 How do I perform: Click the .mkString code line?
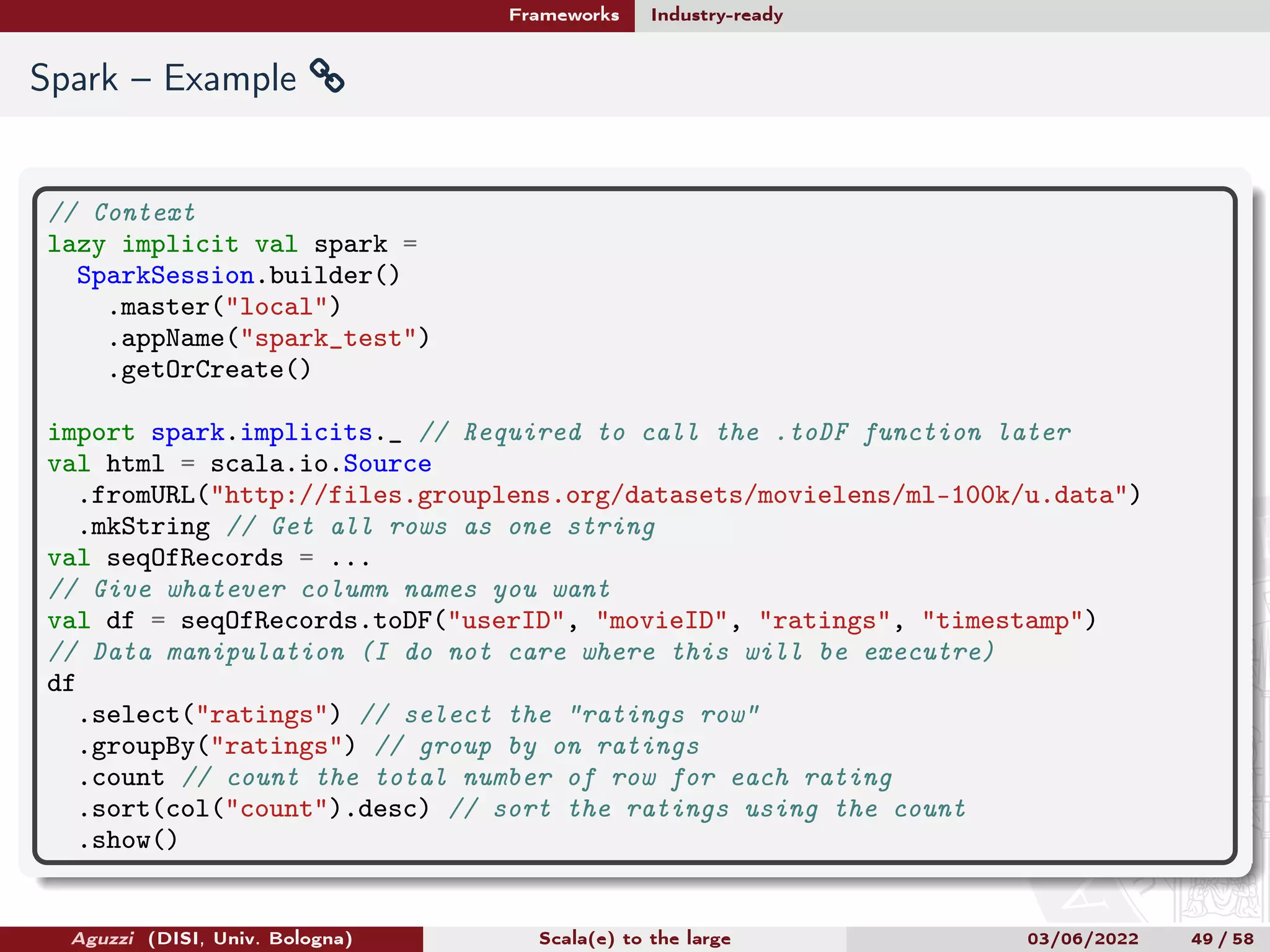(x=144, y=526)
